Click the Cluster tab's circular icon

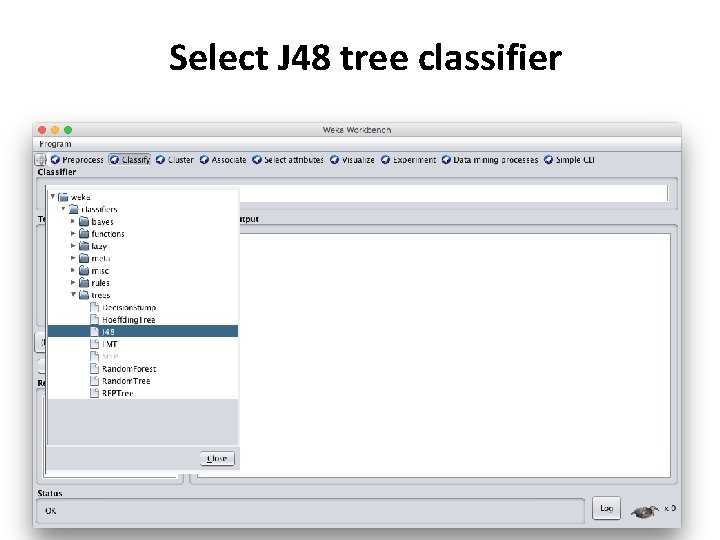pyautogui.click(x=160, y=160)
